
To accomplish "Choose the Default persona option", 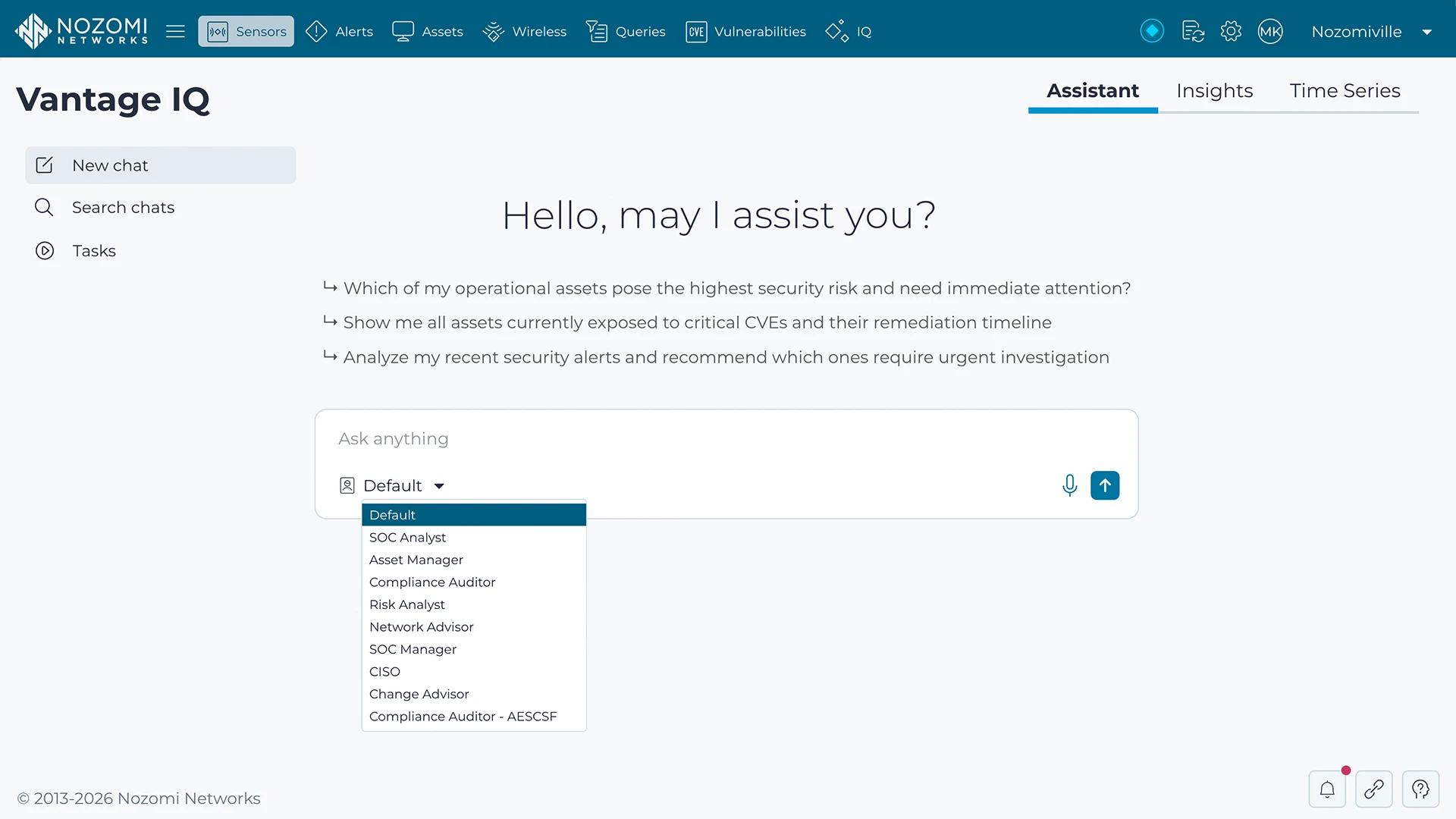I will pyautogui.click(x=474, y=515).
